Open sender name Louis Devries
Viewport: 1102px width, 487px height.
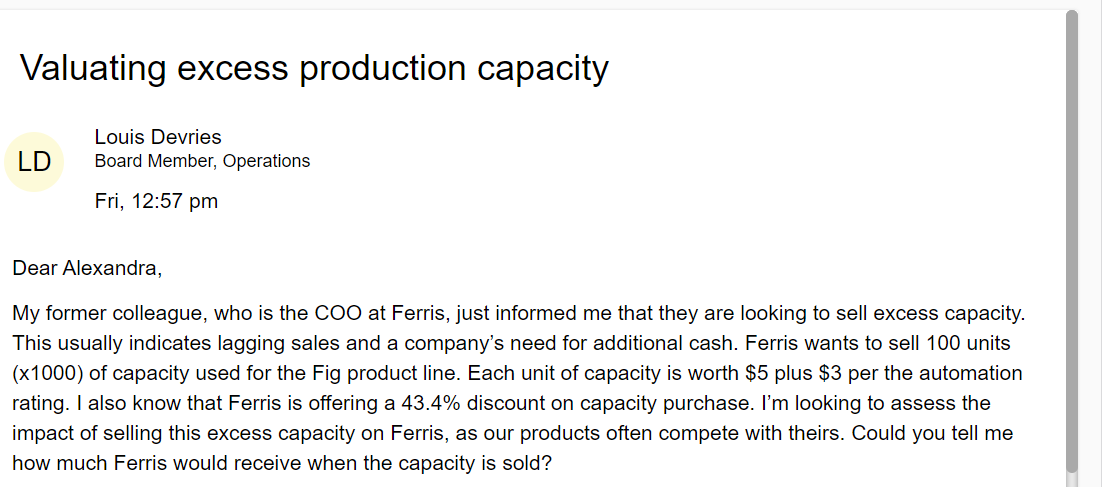158,137
